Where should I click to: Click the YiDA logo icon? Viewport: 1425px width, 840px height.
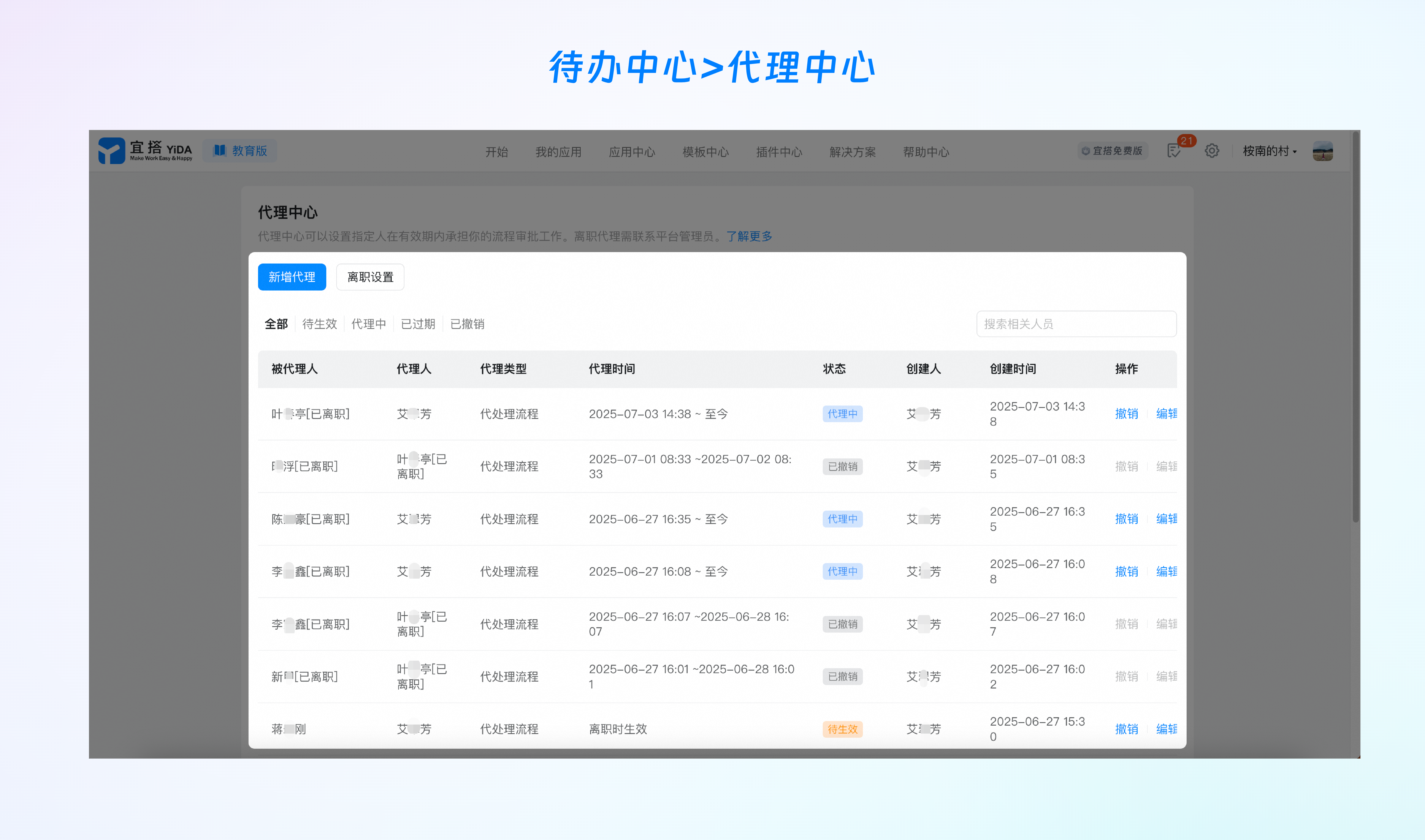click(111, 151)
